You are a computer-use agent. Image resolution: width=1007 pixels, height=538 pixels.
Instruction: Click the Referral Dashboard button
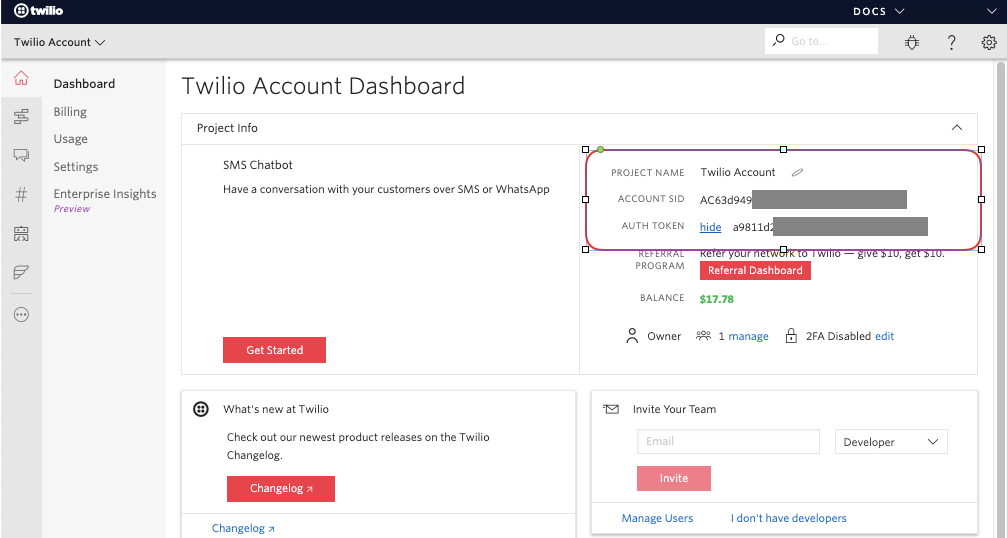pyautogui.click(x=755, y=270)
